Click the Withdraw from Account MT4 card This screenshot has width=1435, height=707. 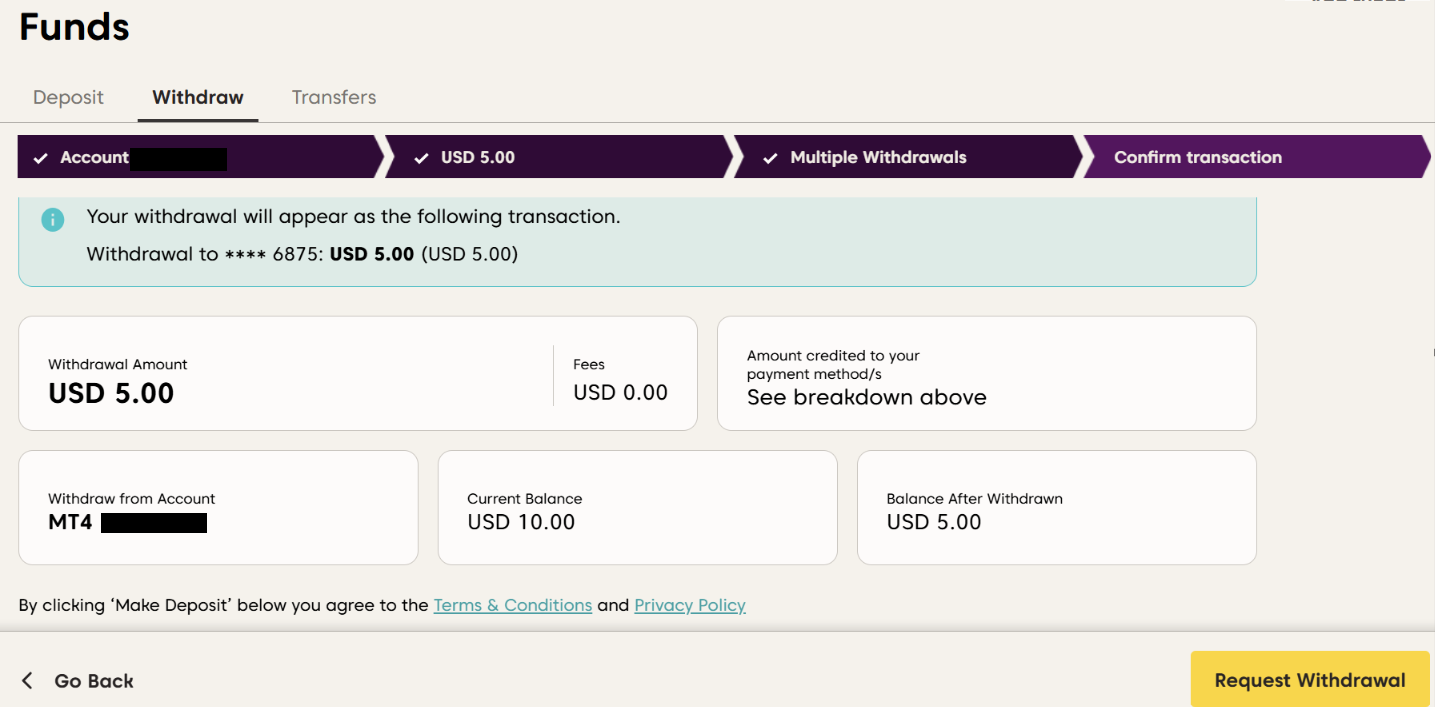[218, 508]
